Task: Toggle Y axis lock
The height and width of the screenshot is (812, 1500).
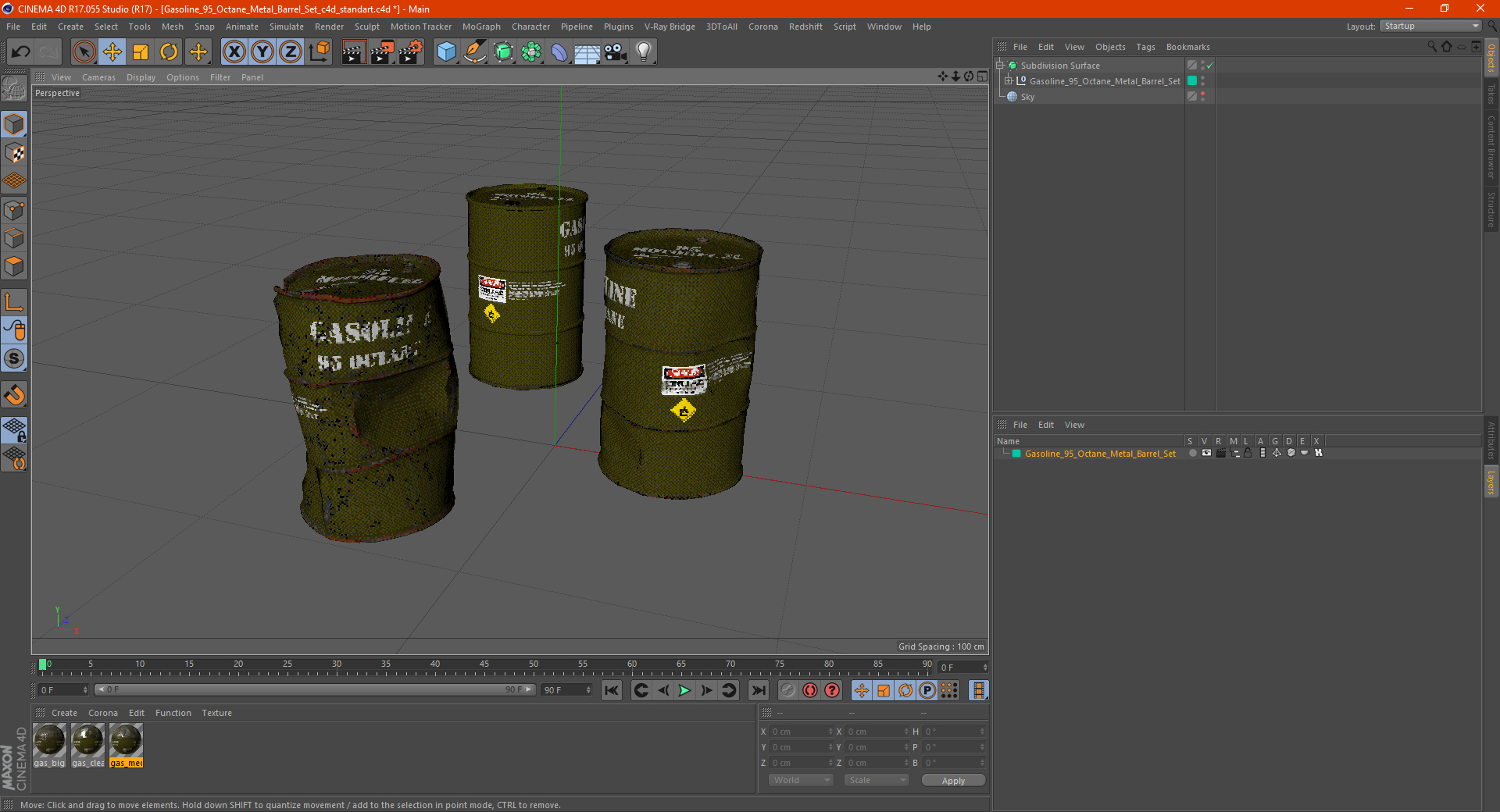Action: click(262, 52)
